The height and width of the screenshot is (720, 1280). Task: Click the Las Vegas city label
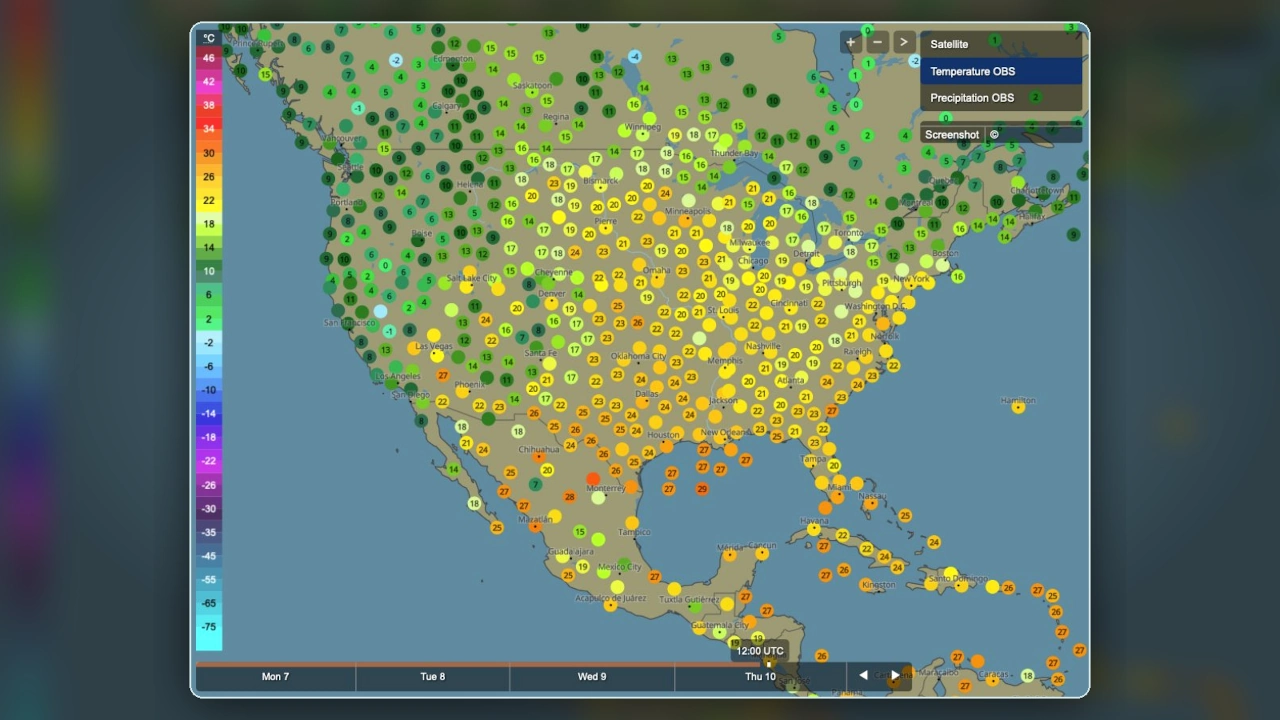435,347
